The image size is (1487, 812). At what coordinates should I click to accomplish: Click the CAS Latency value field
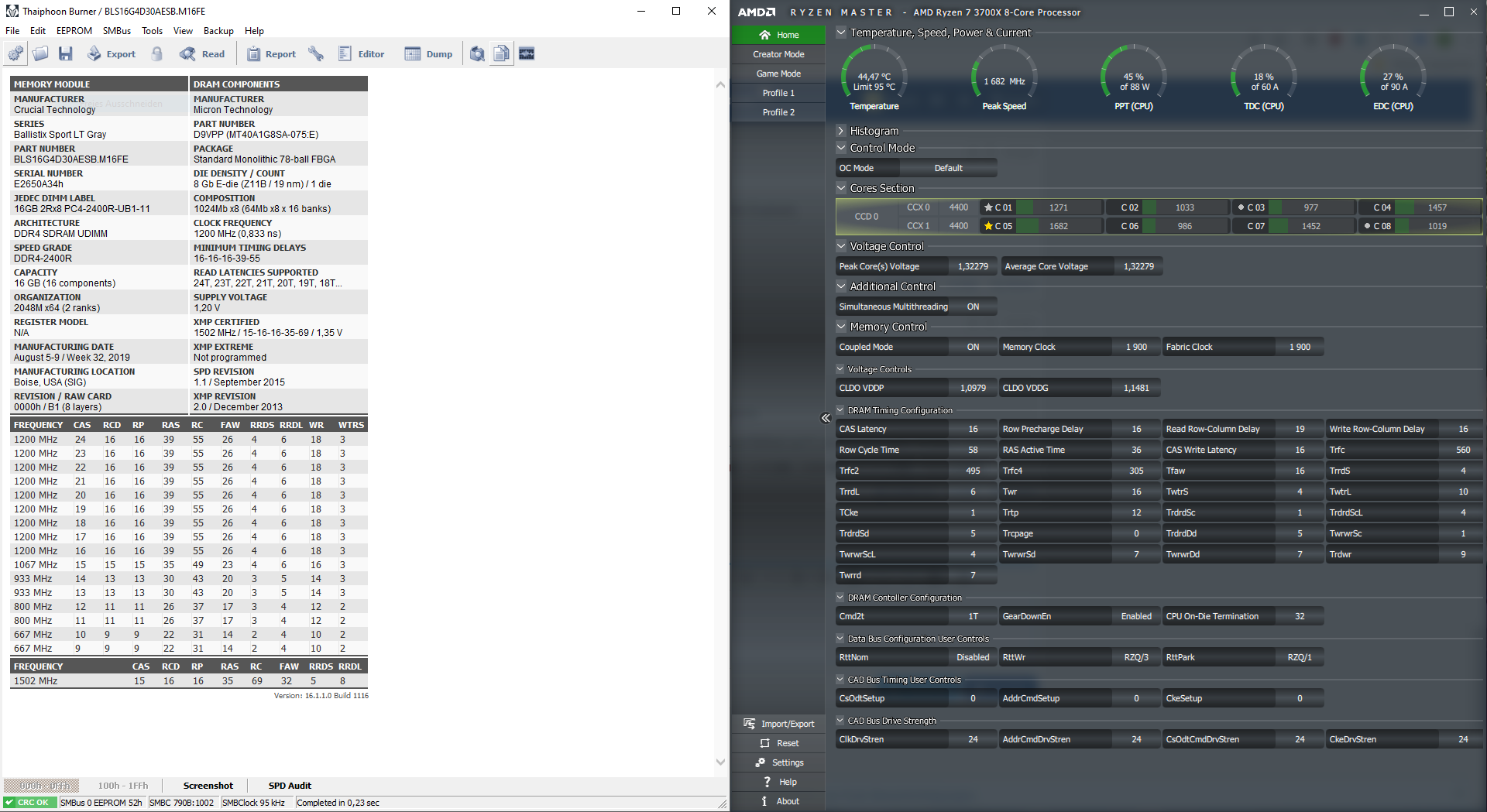[974, 429]
